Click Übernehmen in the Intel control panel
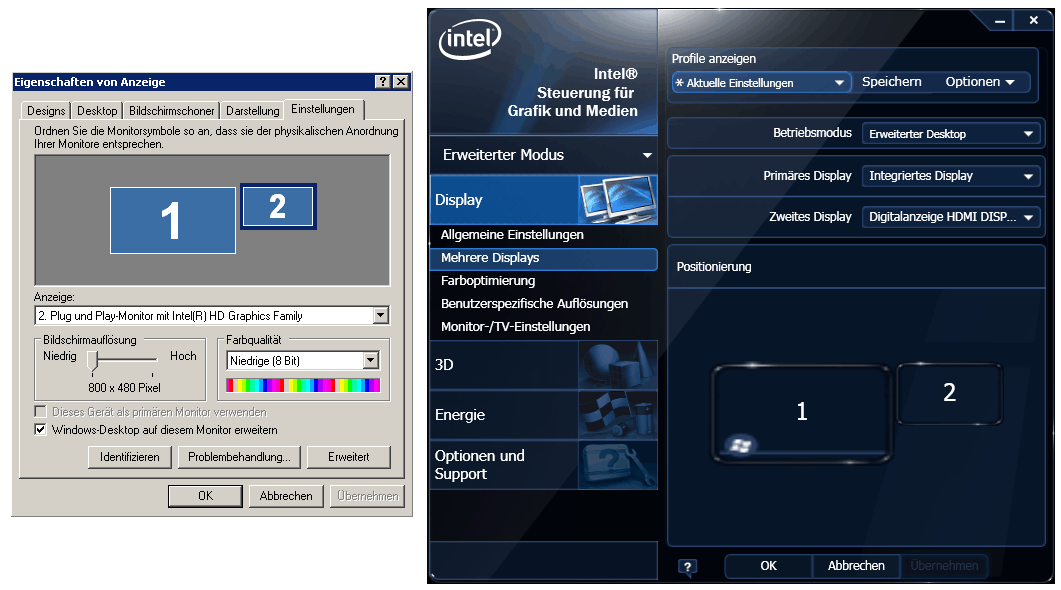The width and height of the screenshot is (1061, 590). point(944,566)
